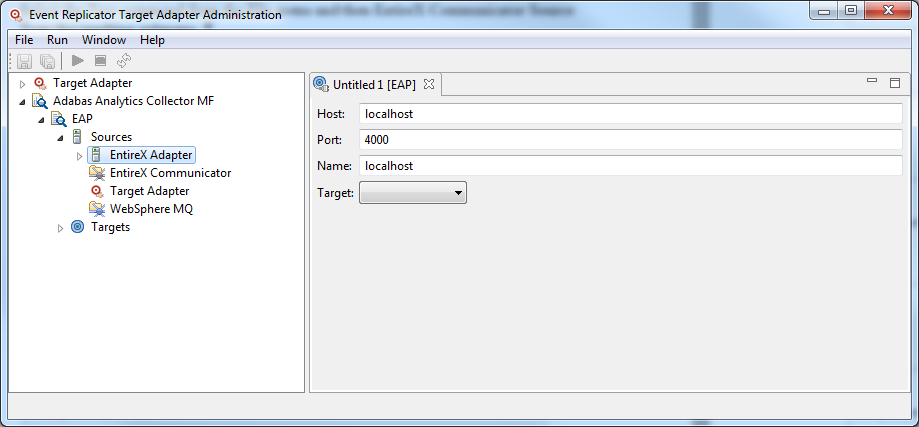
Task: Minimize the editor panel
Action: point(872,81)
